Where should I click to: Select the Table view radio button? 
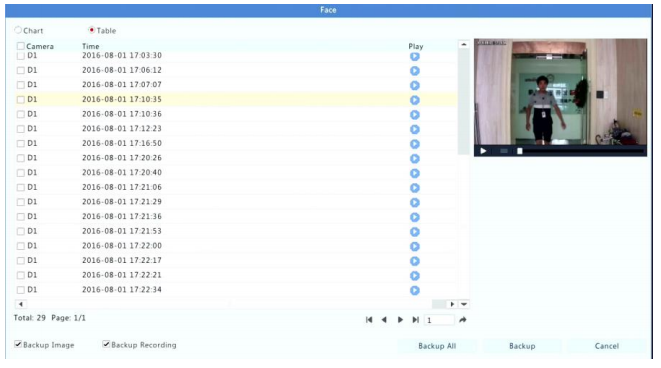(x=91, y=30)
